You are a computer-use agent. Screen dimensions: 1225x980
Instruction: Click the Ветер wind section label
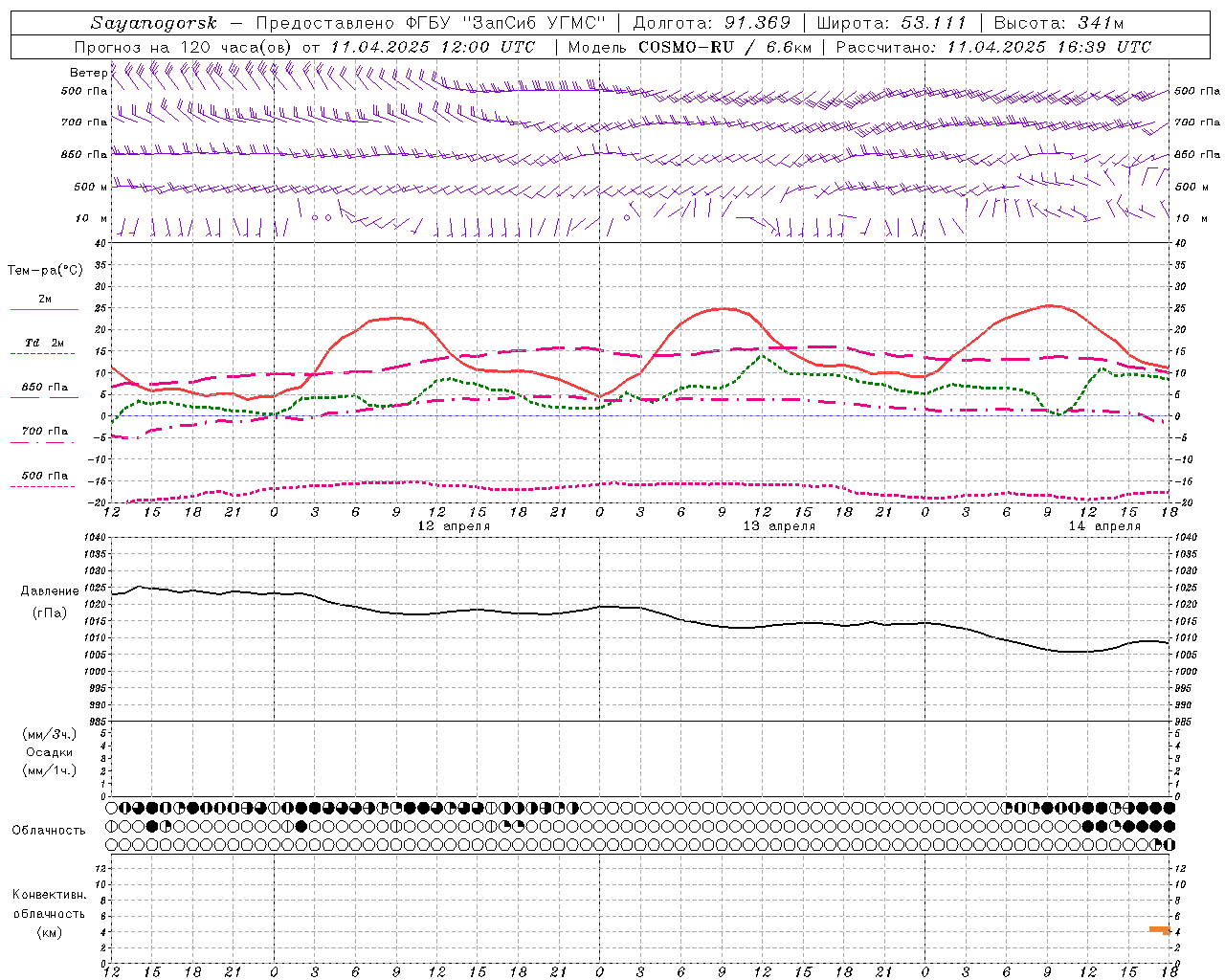click(x=88, y=73)
